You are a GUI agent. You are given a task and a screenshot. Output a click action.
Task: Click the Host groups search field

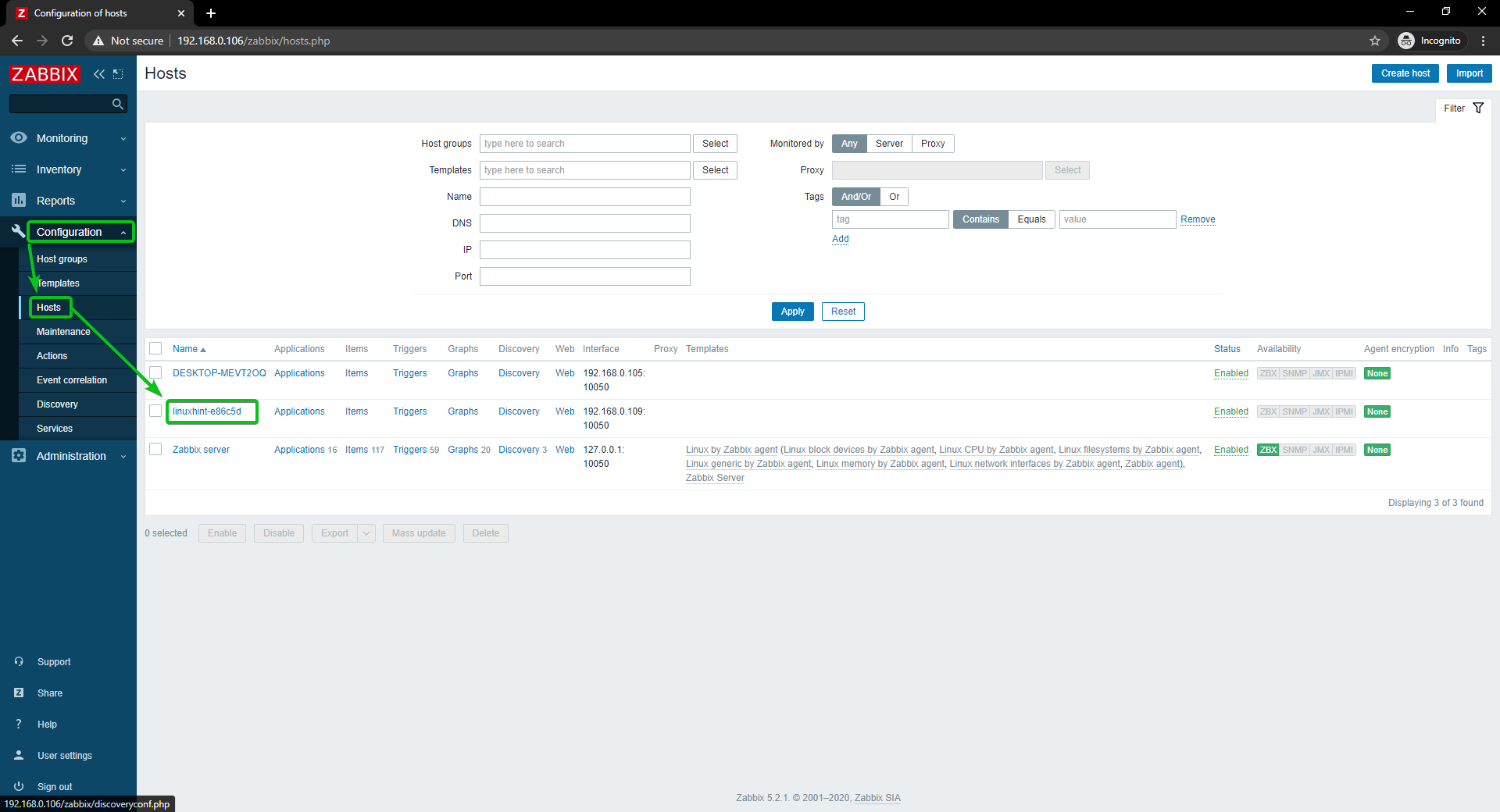[585, 144]
